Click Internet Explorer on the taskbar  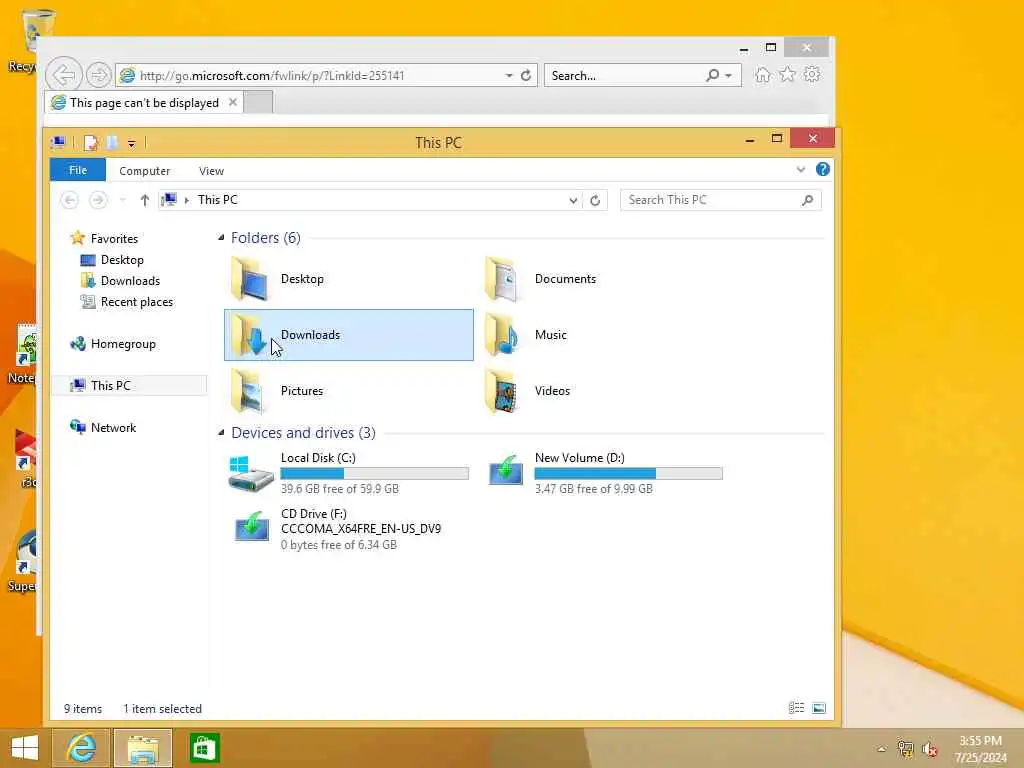pos(81,748)
